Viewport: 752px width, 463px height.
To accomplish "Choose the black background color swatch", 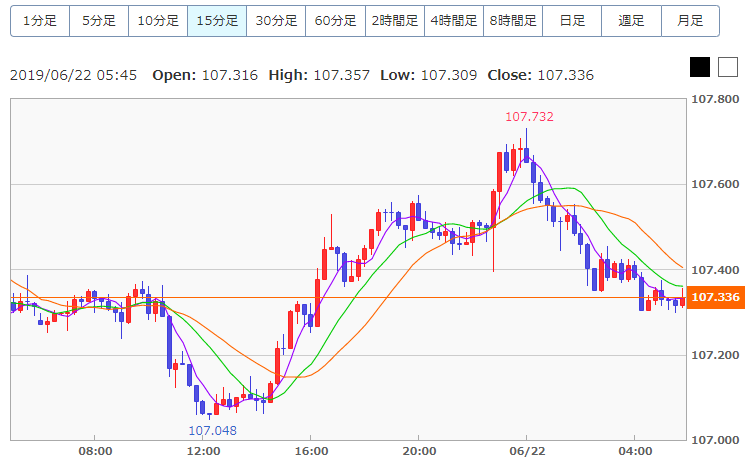I will [700, 67].
